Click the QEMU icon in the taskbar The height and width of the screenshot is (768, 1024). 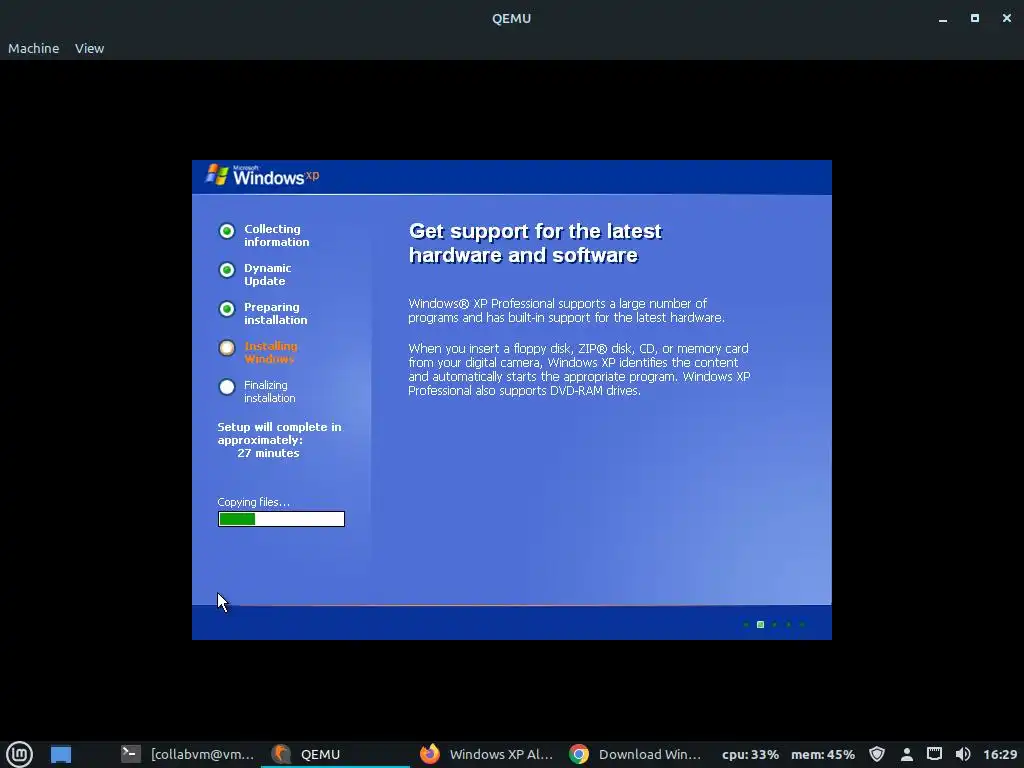pos(281,754)
